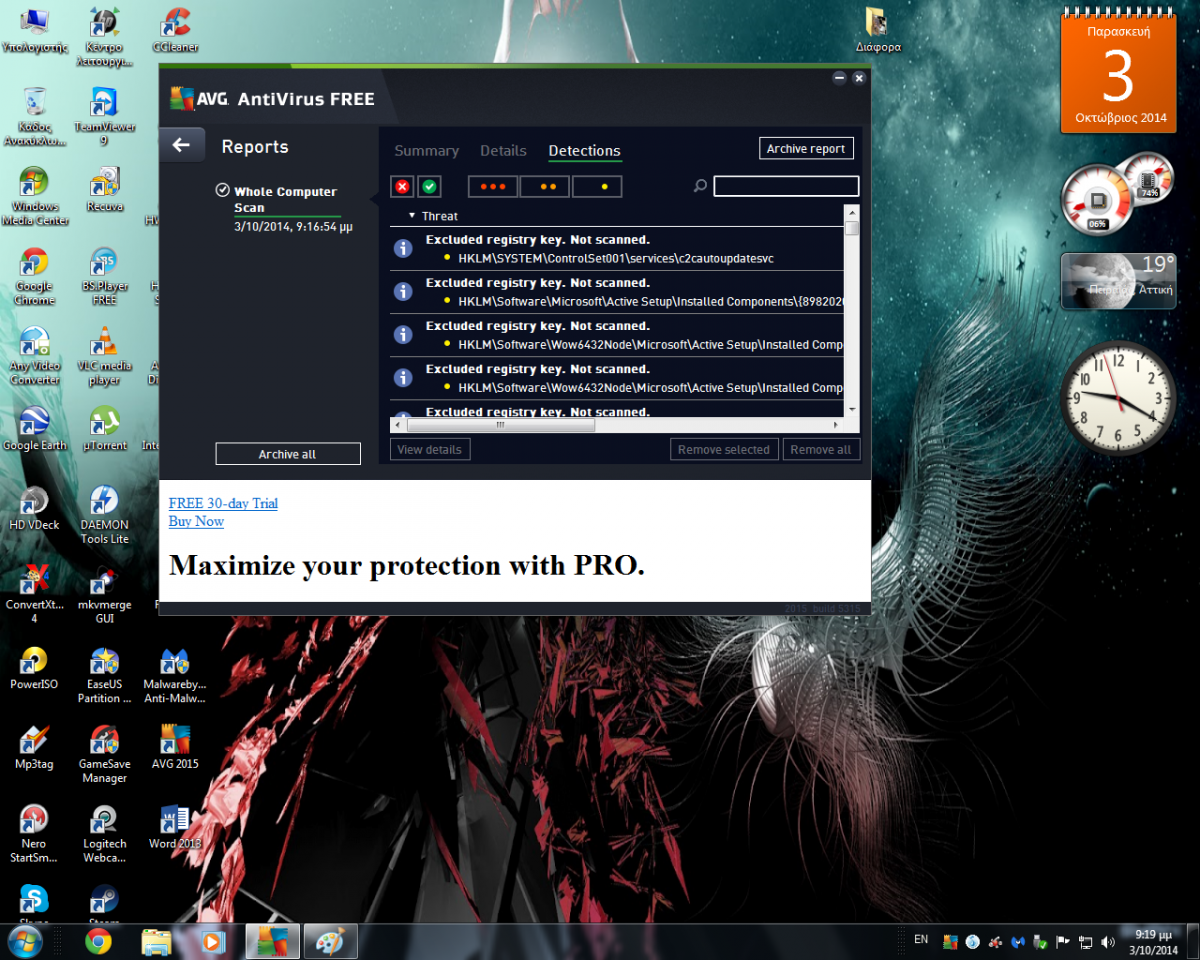Click the EN language indicator
Screen dimensions: 1200x960
[x=921, y=939]
